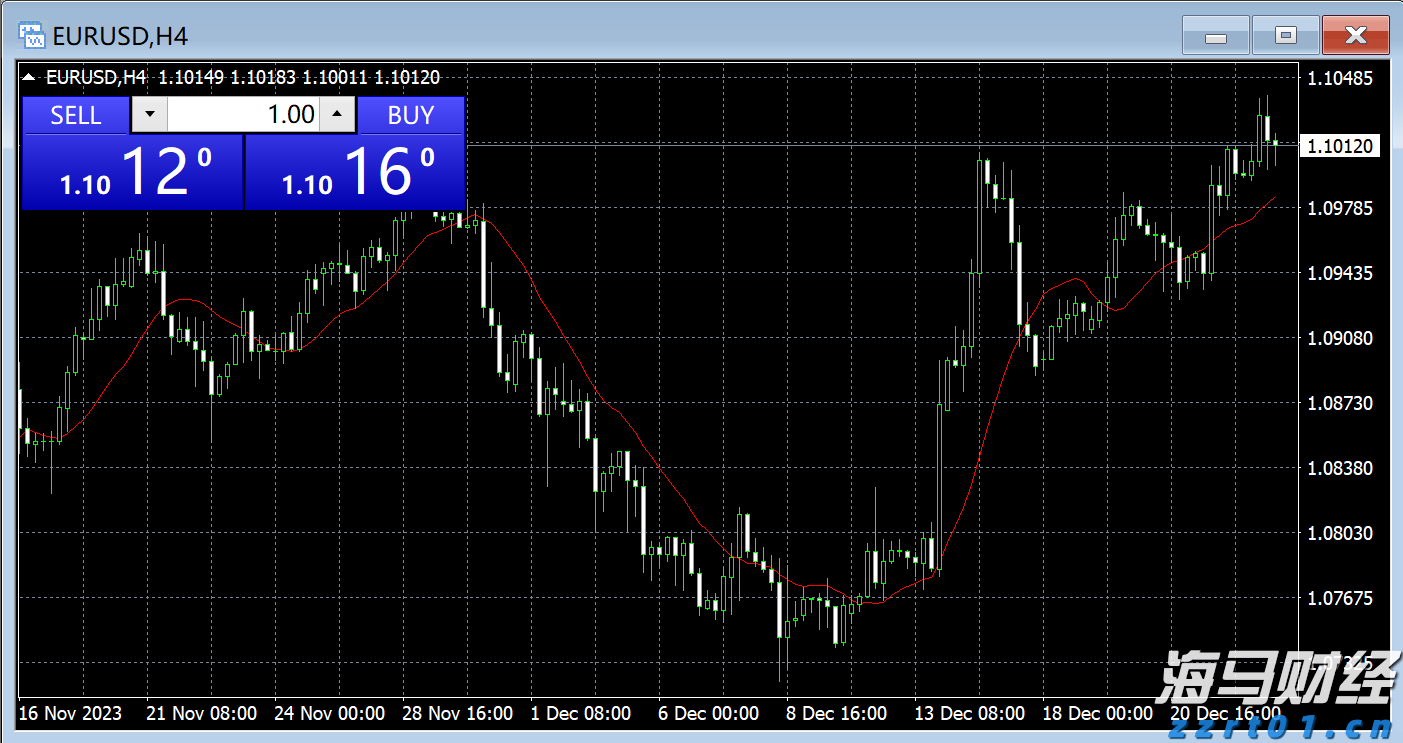Increase lot volume with the up arrow
1403x743 pixels.
point(337,115)
